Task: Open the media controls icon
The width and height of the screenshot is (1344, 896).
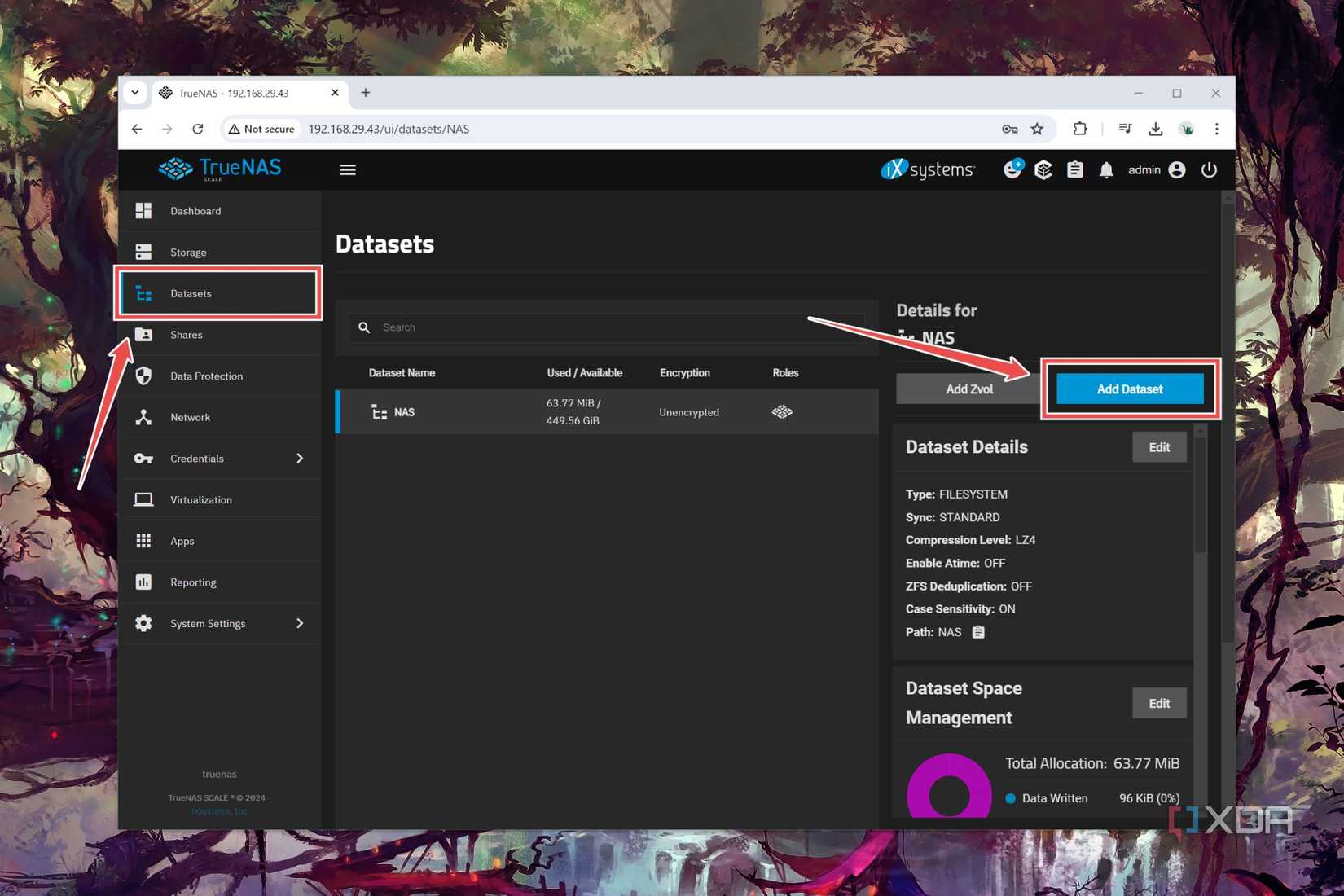Action: pyautogui.click(x=1125, y=129)
